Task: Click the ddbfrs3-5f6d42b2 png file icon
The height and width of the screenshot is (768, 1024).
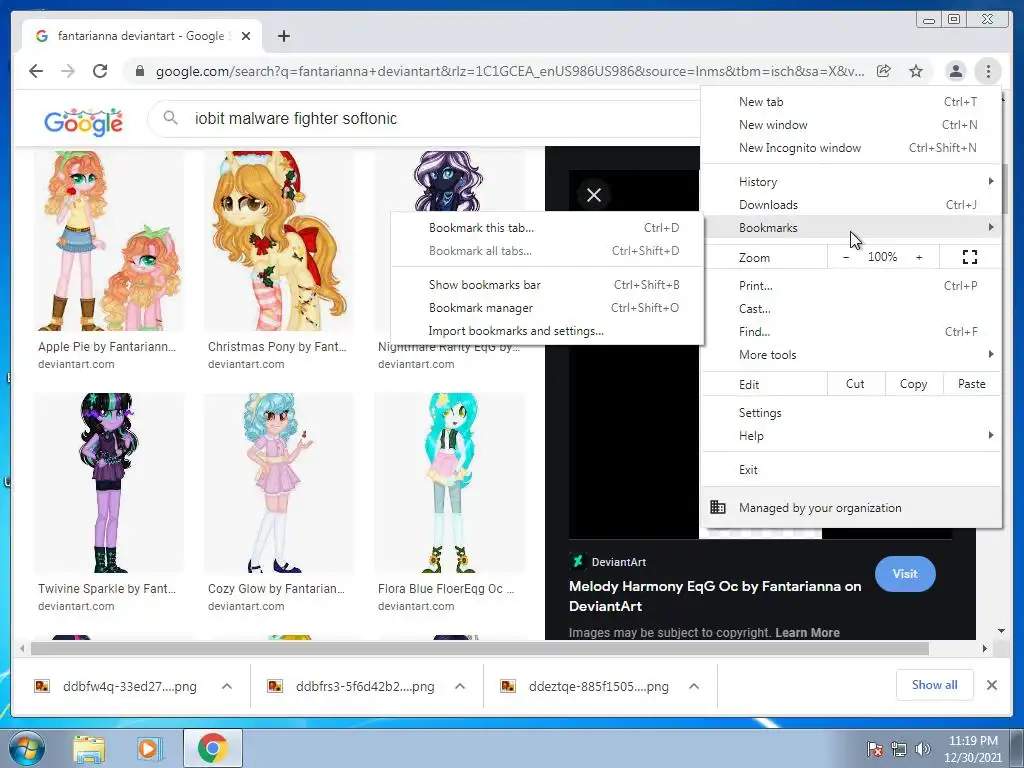Action: point(275,686)
